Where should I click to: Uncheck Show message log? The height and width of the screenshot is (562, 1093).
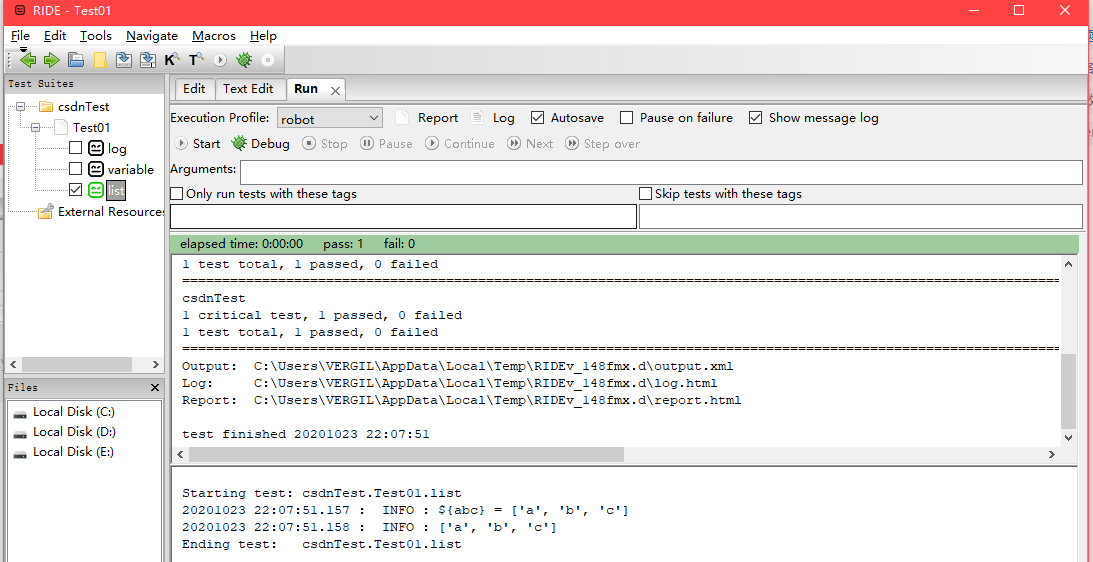pos(755,118)
